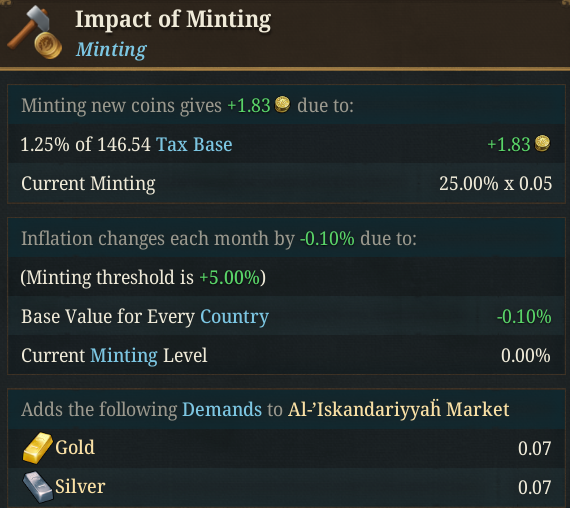Click the green +5.00% minting threshold value

tap(230, 277)
